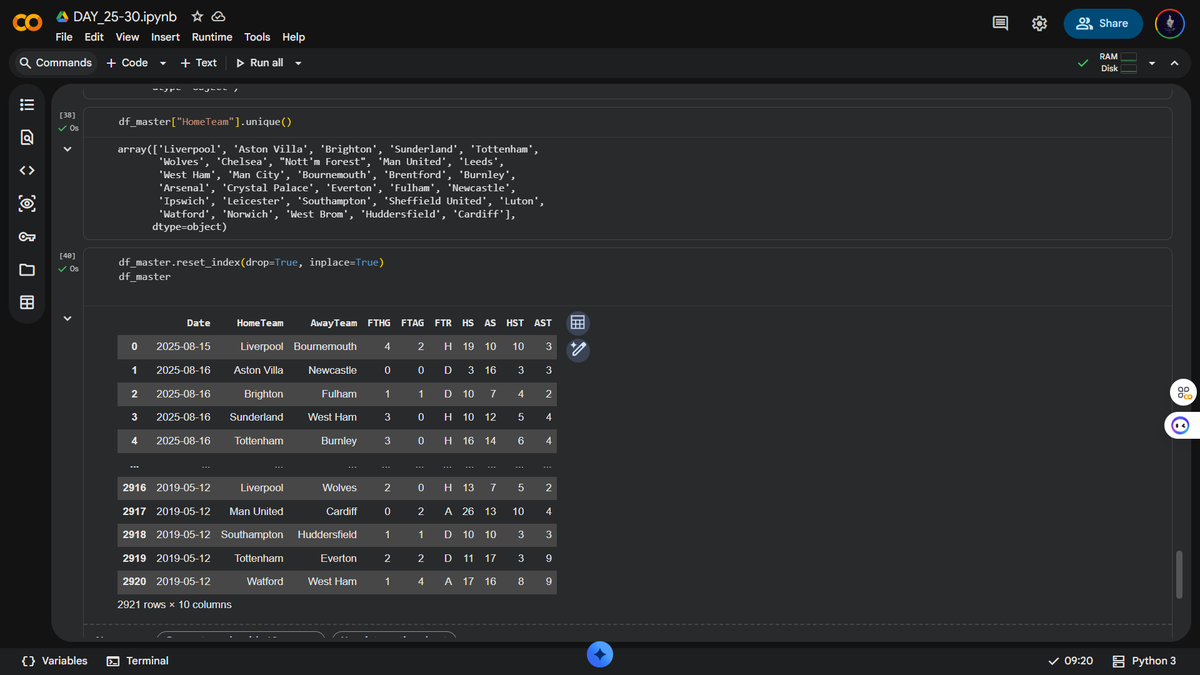Click the AwayTeam column header

coord(333,323)
